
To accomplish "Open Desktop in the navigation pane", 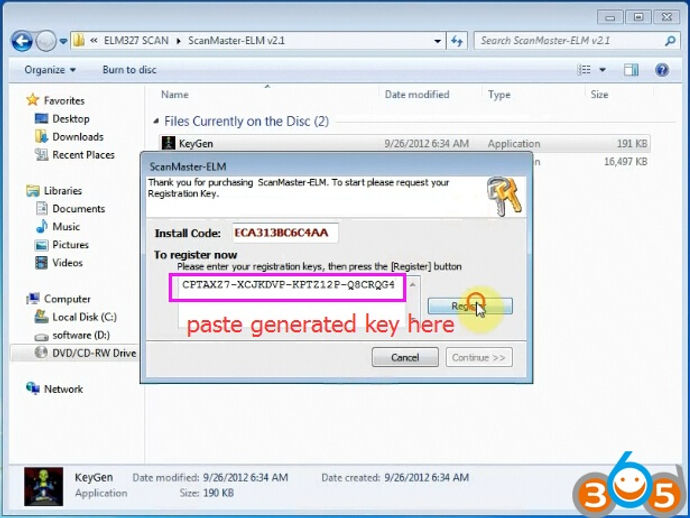I will click(x=71, y=119).
